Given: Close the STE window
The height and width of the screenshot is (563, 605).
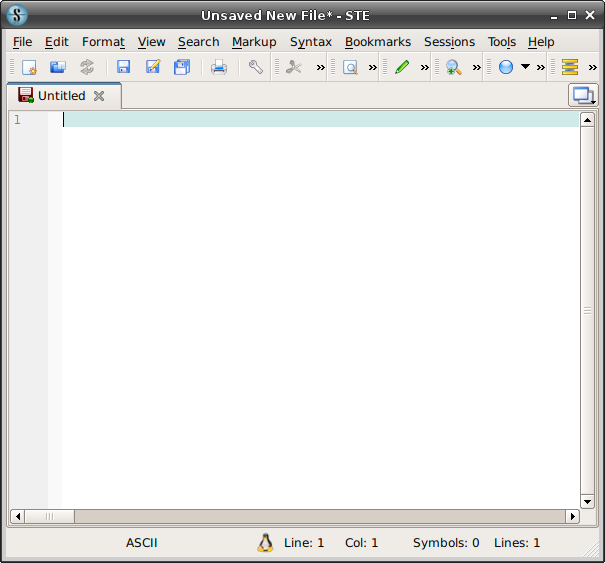Looking at the screenshot, I should point(590,15).
